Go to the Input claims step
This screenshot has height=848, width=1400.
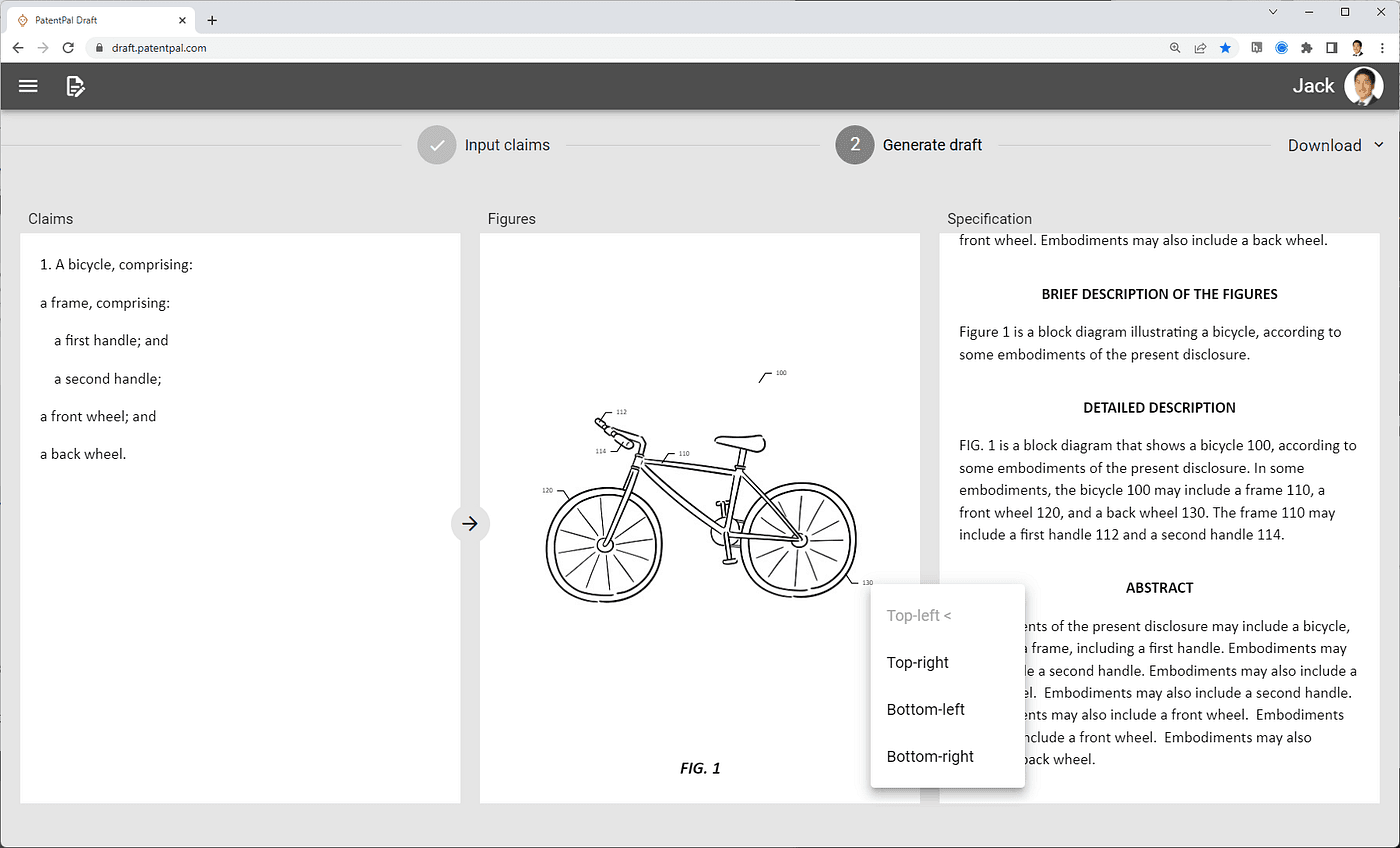click(x=507, y=145)
